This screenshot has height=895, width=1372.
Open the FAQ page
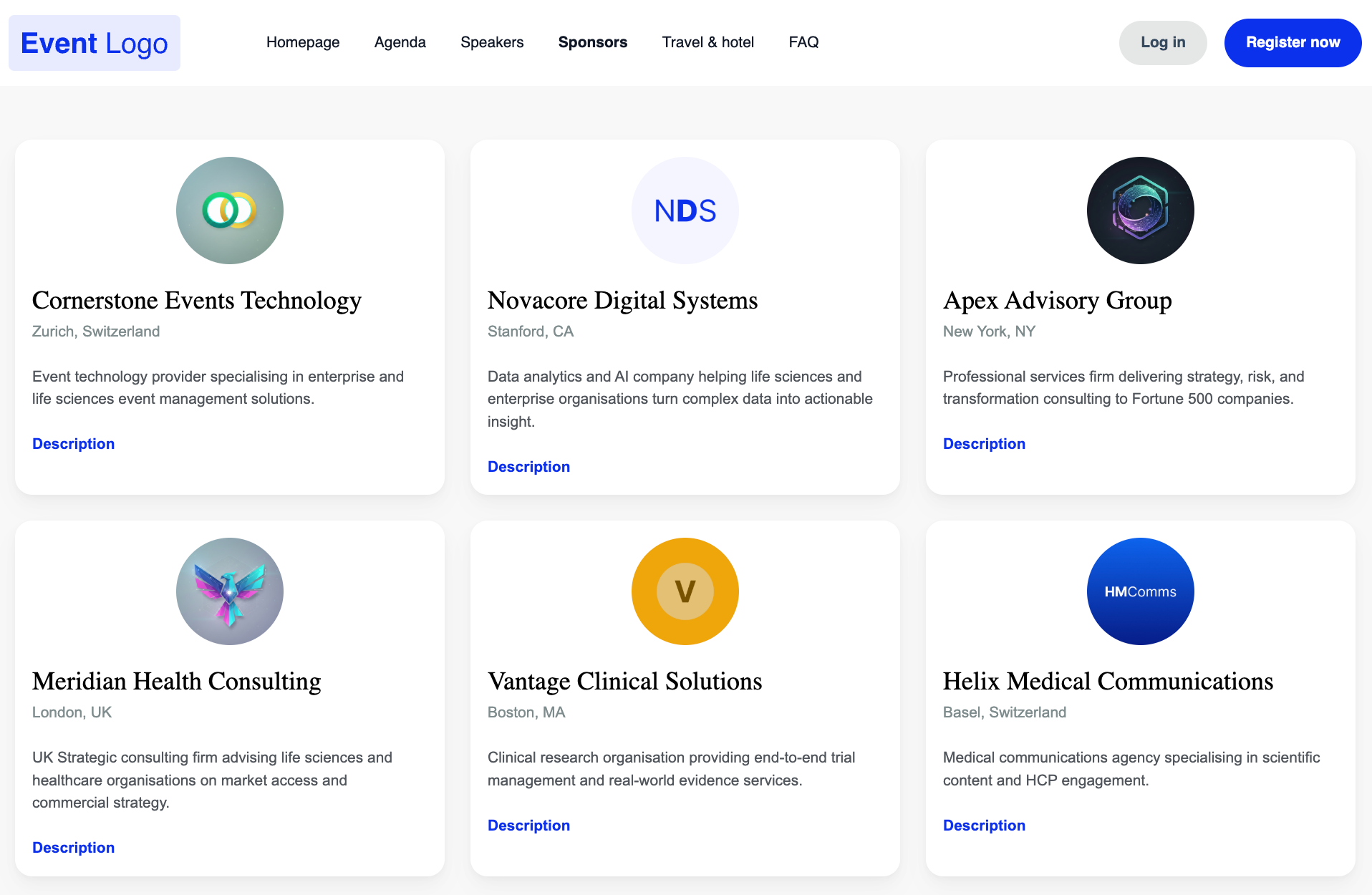(803, 42)
